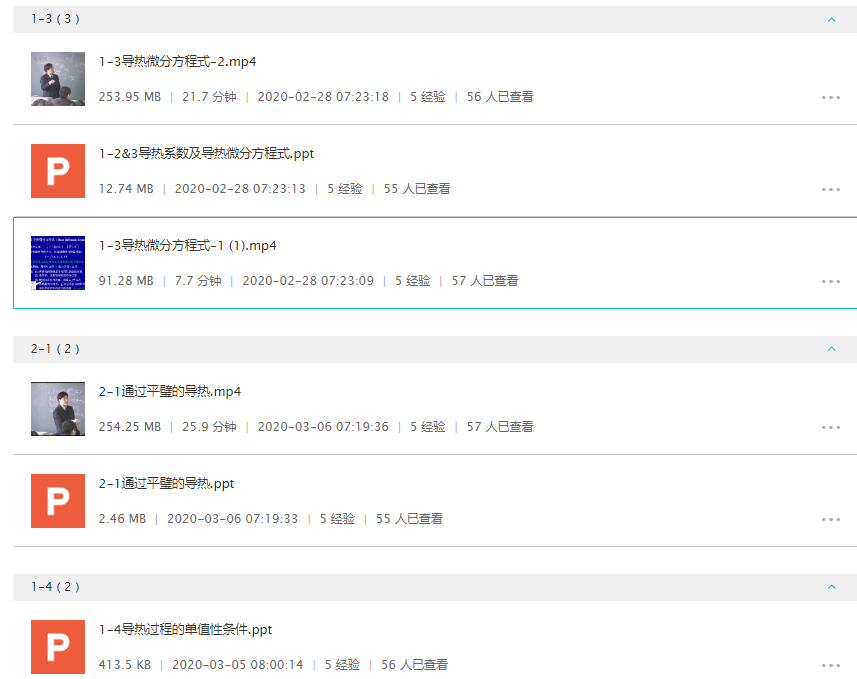This screenshot has width=857, height=679.
Task: Open more options for 1-4导热过程的单值性条件.ppt
Action: 830,666
